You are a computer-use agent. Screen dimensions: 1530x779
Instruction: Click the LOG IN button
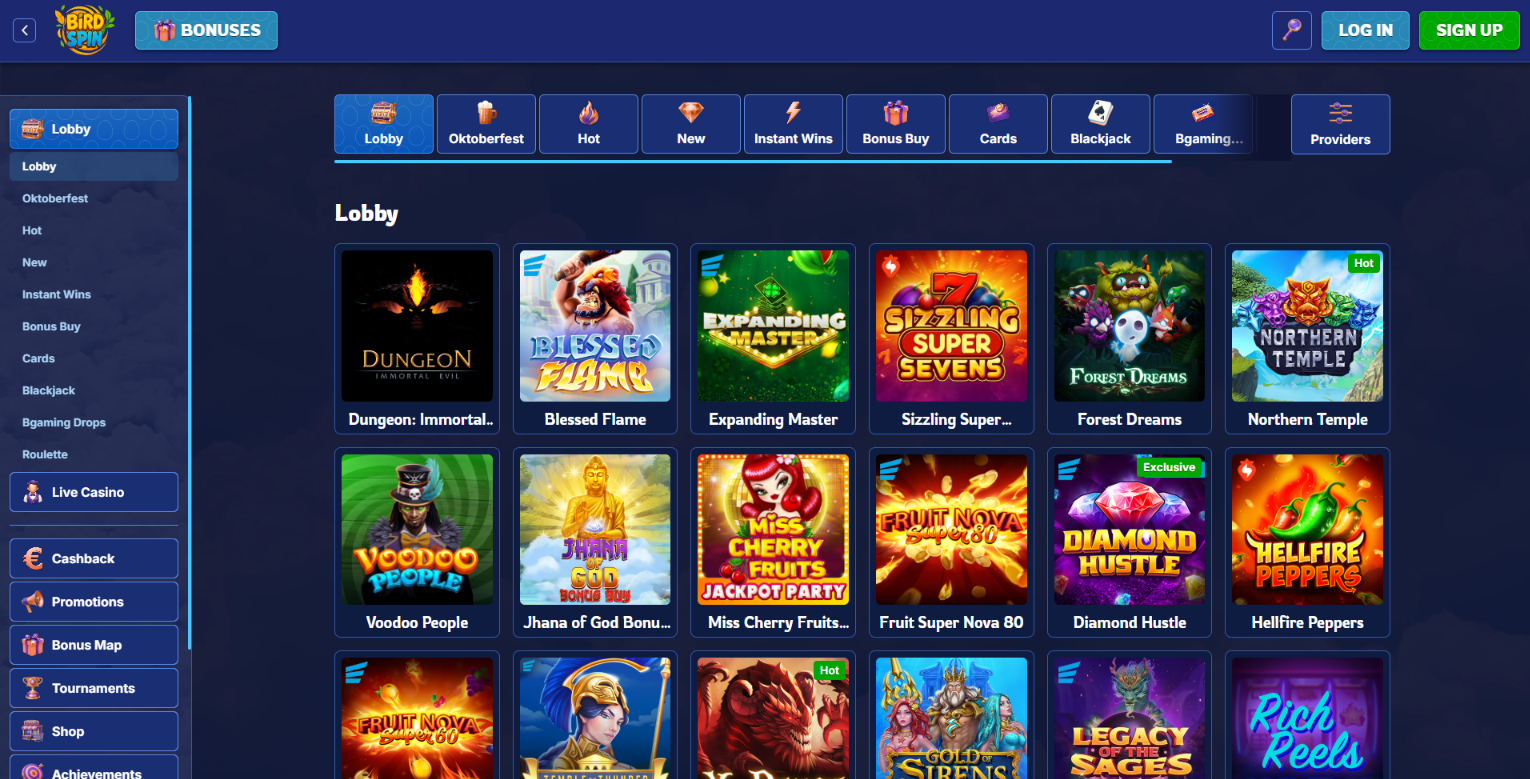coord(1365,30)
